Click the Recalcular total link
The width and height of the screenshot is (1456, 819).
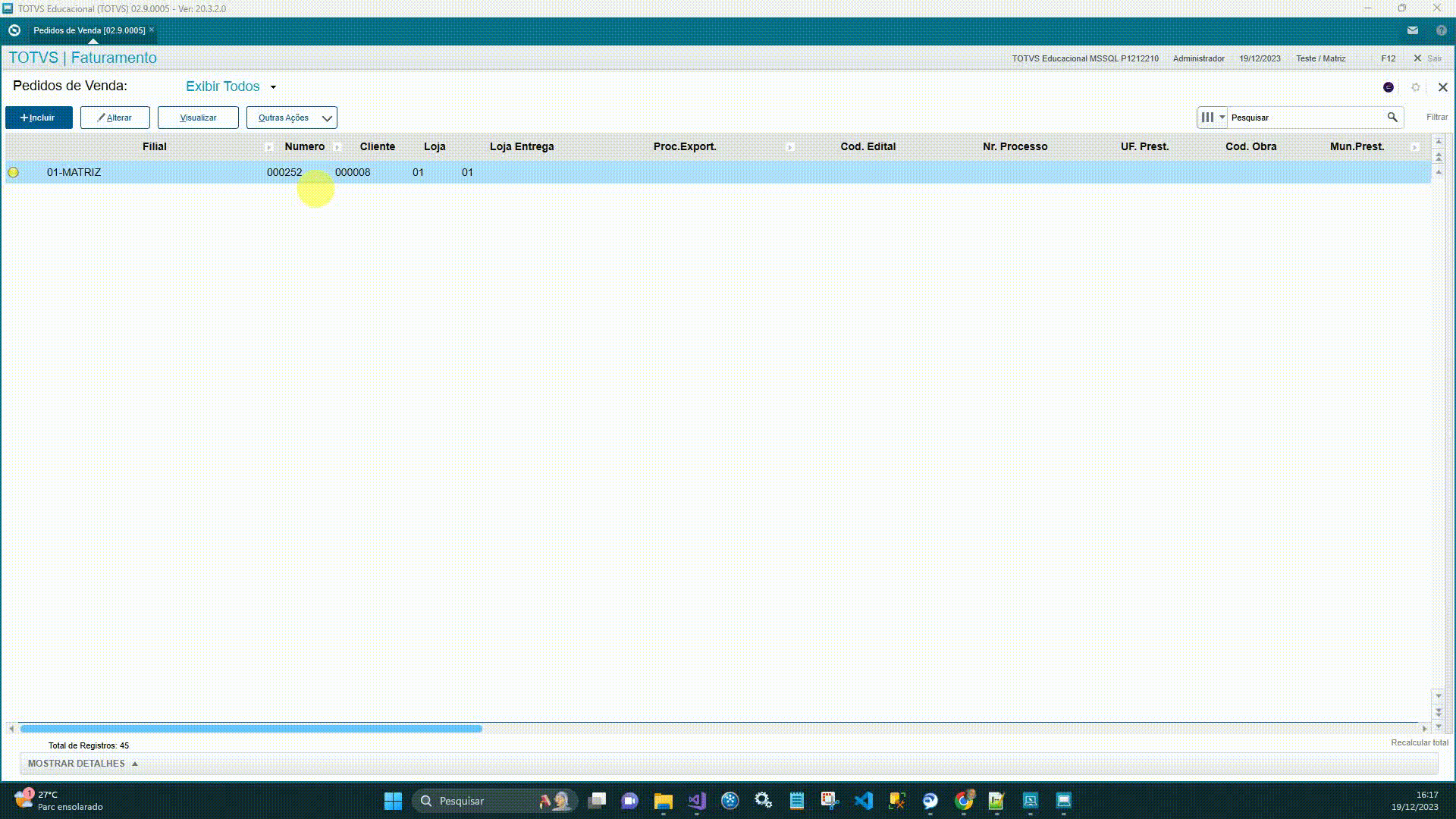click(x=1419, y=743)
